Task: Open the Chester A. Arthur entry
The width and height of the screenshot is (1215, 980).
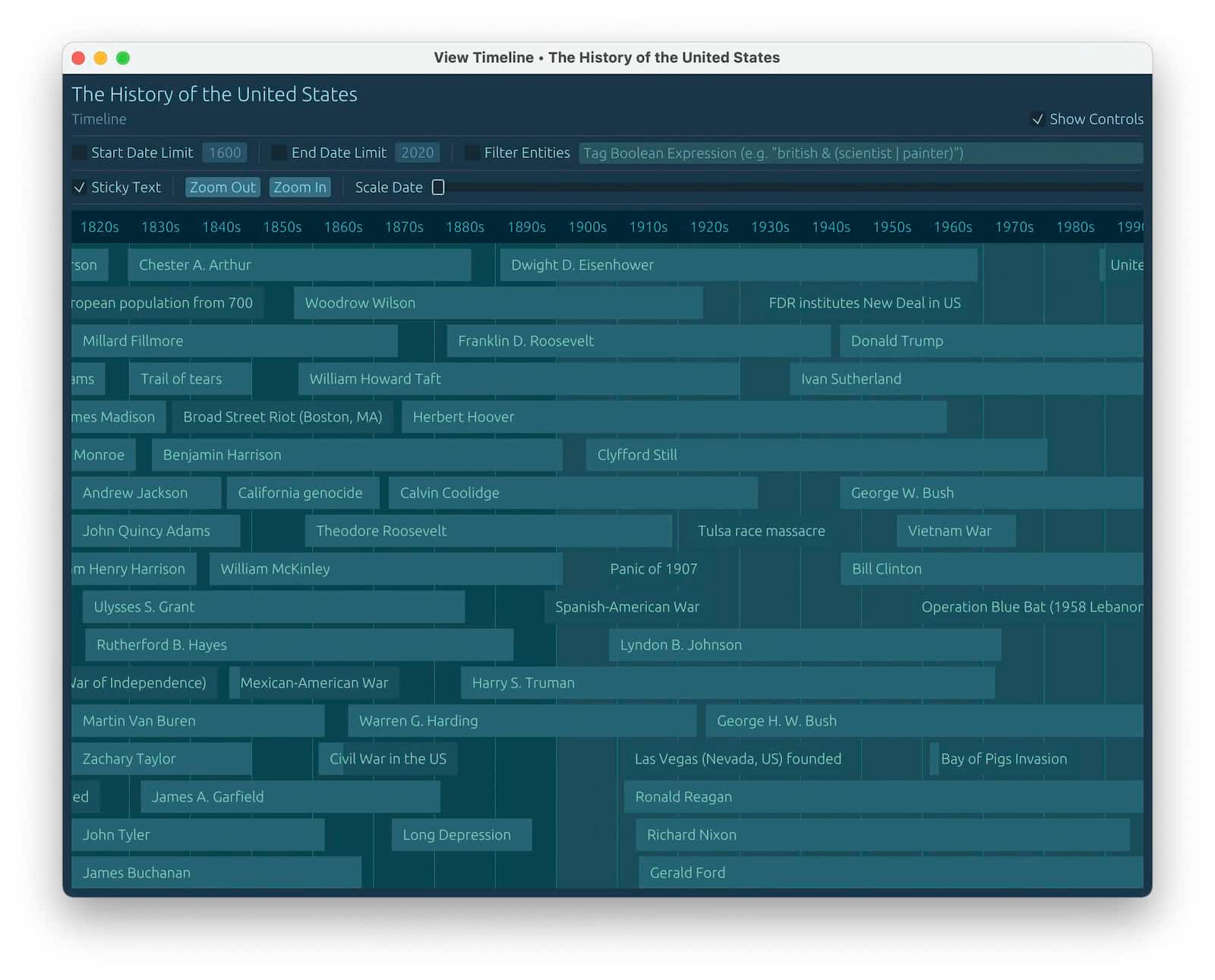Action: [x=299, y=265]
